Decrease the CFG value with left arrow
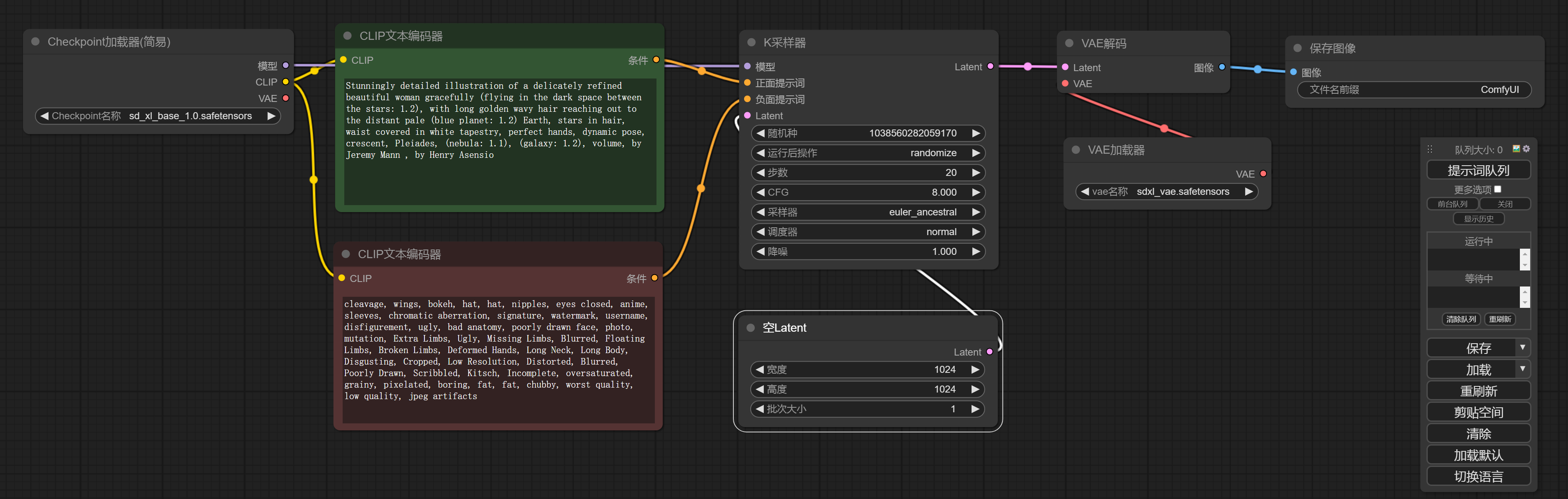1568x499 pixels. point(760,192)
